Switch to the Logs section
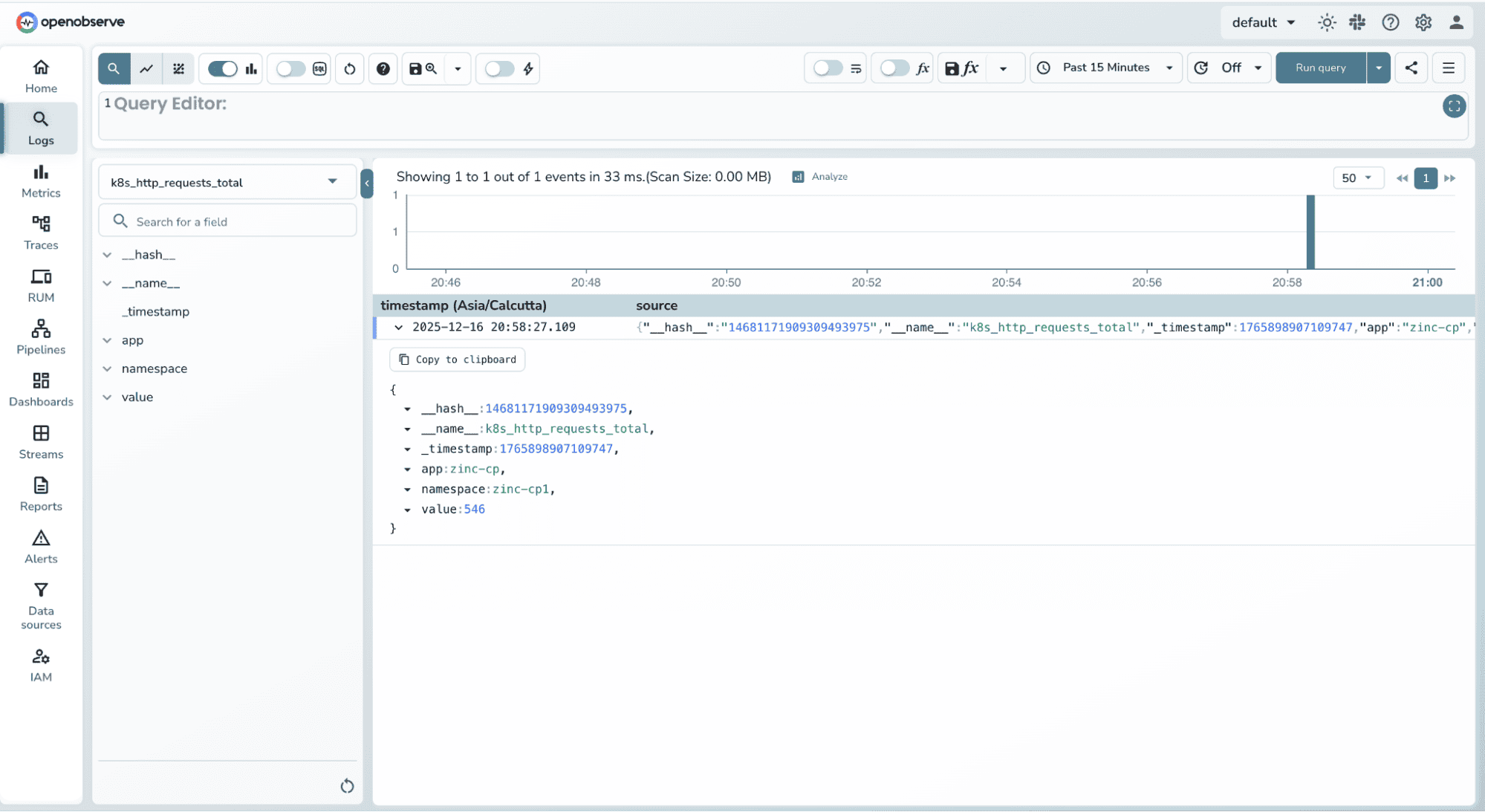The height and width of the screenshot is (812, 1485). 41,127
